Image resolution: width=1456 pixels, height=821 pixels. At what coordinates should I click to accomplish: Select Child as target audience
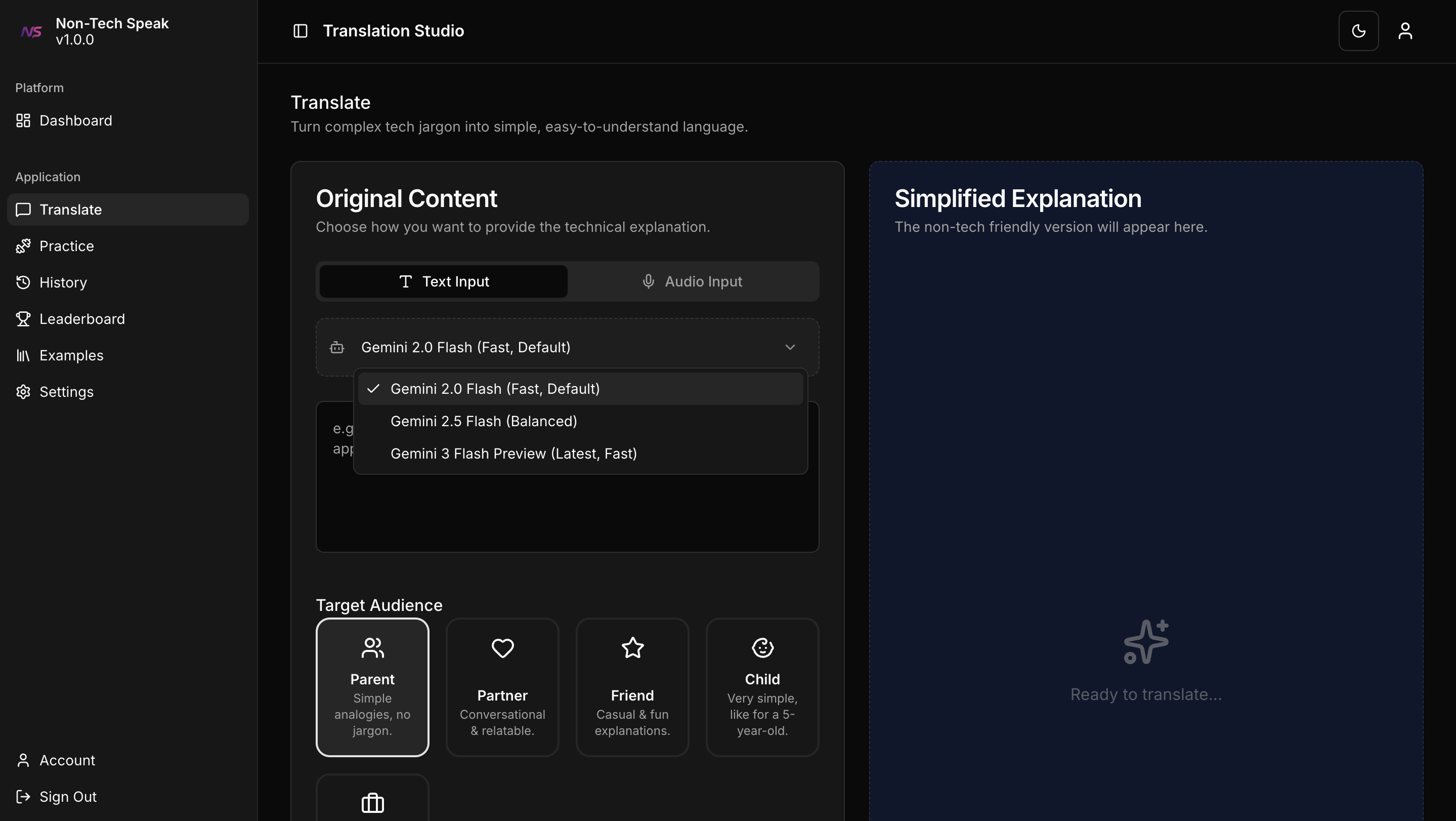pyautogui.click(x=762, y=687)
